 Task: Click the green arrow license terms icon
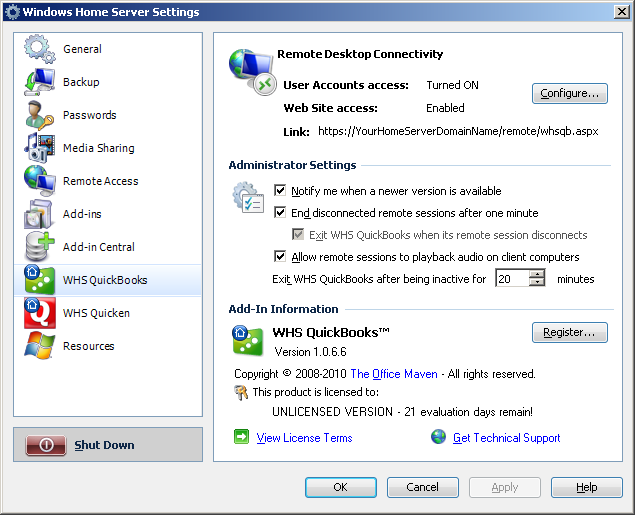[241, 437]
